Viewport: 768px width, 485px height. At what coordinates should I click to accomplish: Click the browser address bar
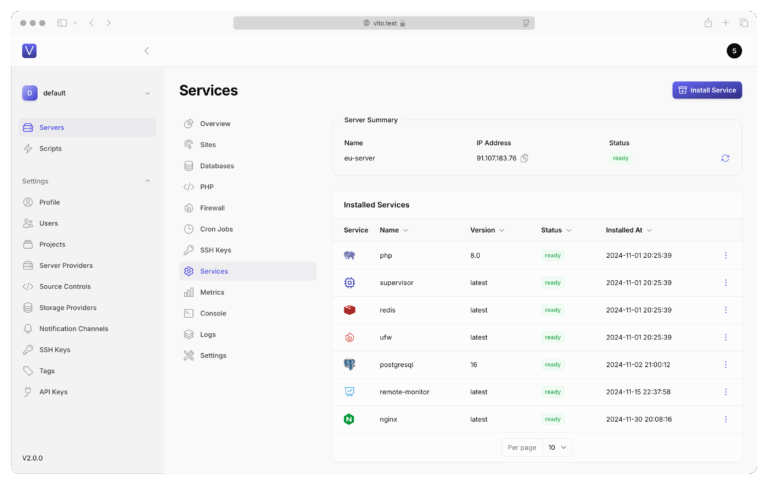(x=383, y=23)
